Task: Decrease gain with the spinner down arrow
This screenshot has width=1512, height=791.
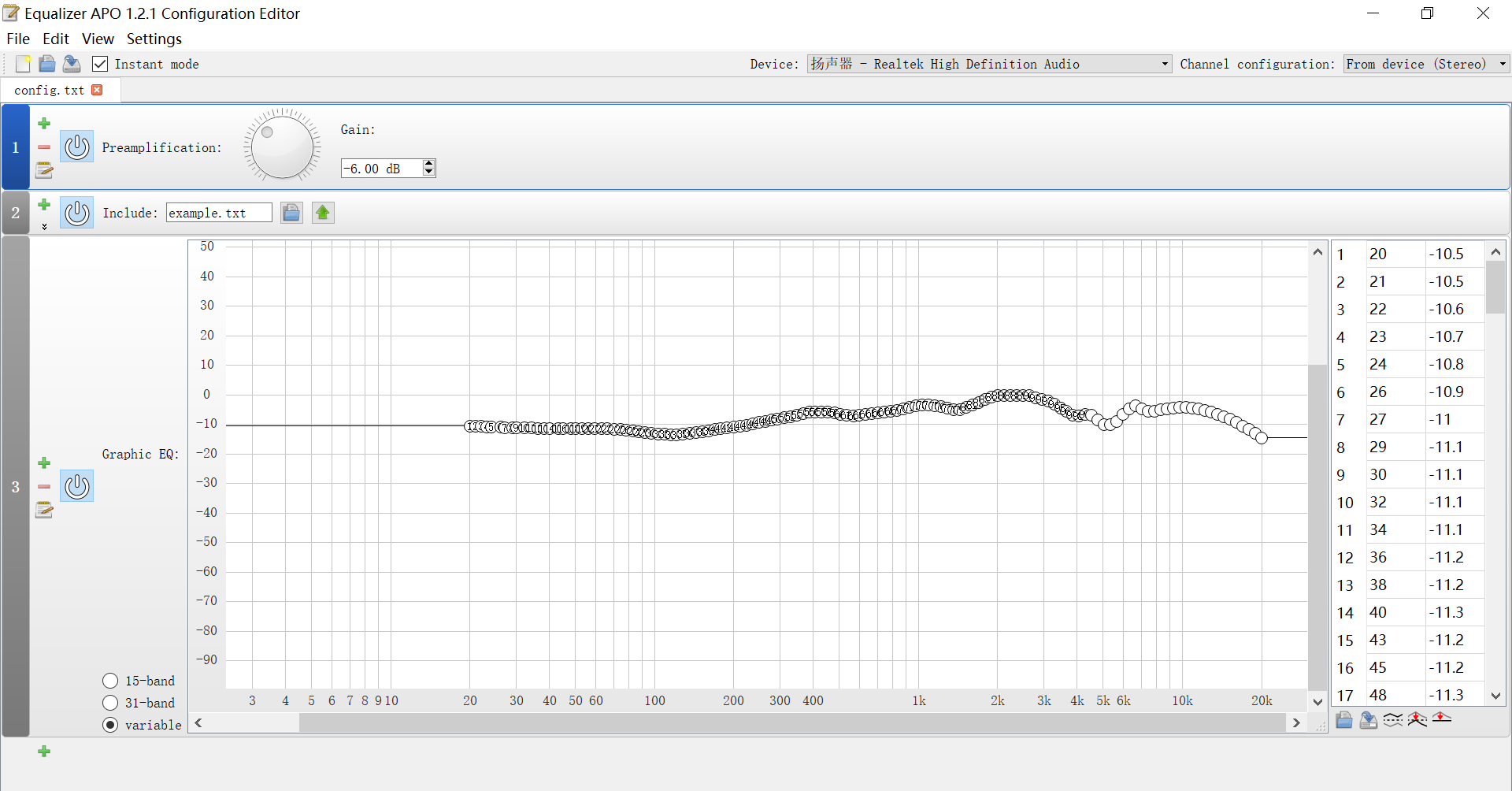Action: (x=428, y=172)
